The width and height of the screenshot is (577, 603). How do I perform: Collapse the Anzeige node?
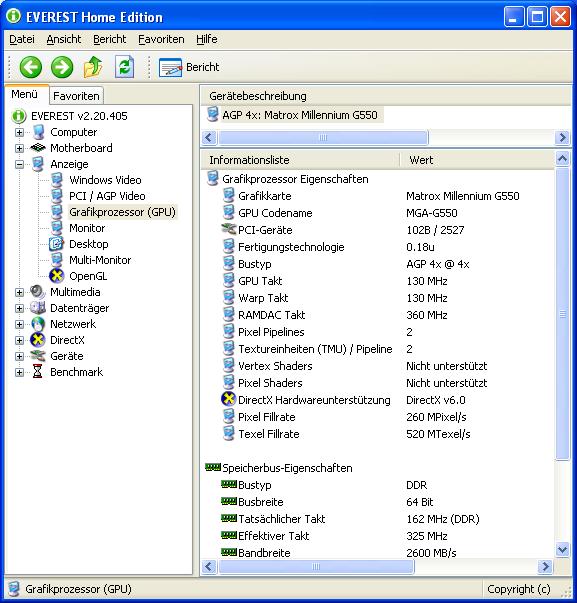(x=19, y=164)
